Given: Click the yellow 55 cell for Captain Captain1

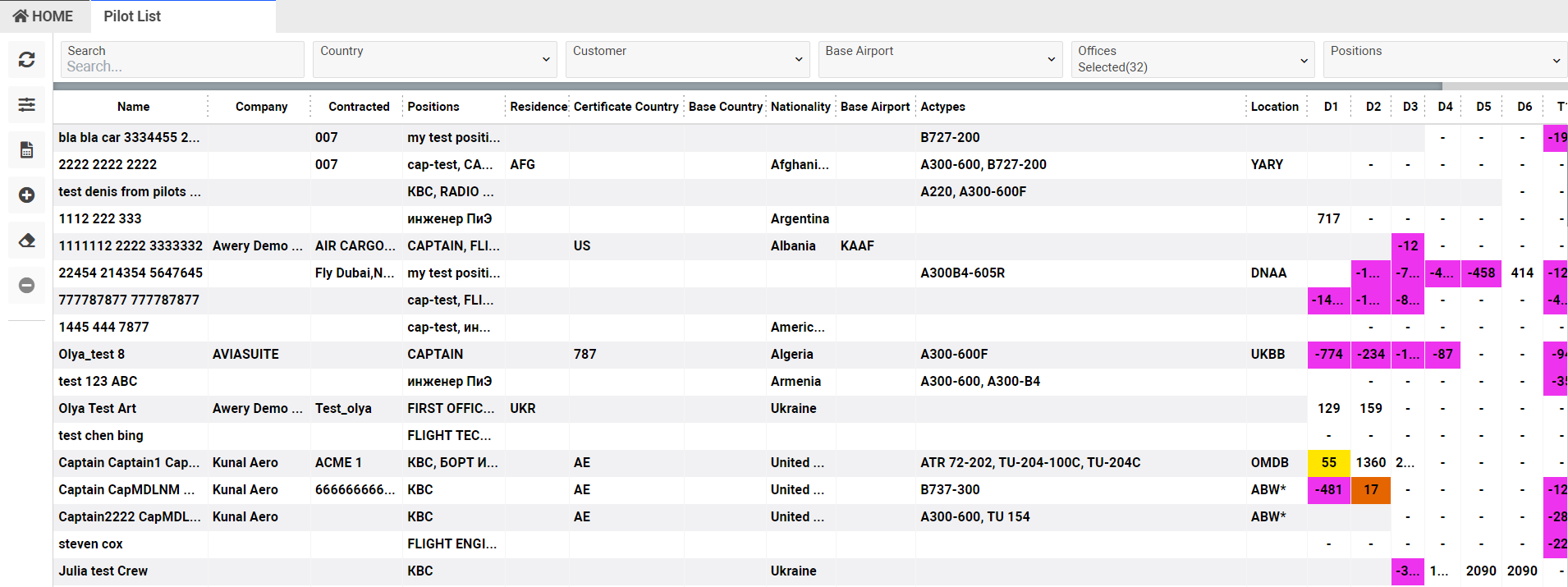Looking at the screenshot, I should 1328,463.
